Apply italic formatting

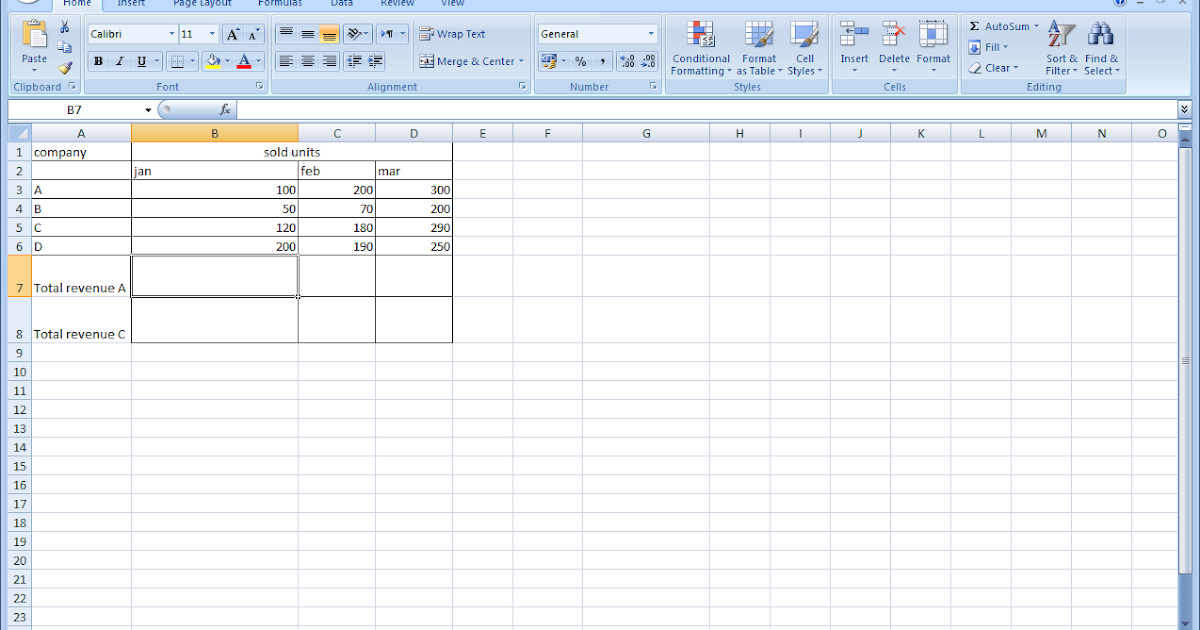click(x=119, y=61)
